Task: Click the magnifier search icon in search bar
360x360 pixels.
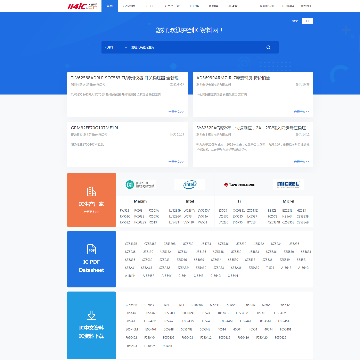Action: [x=268, y=47]
